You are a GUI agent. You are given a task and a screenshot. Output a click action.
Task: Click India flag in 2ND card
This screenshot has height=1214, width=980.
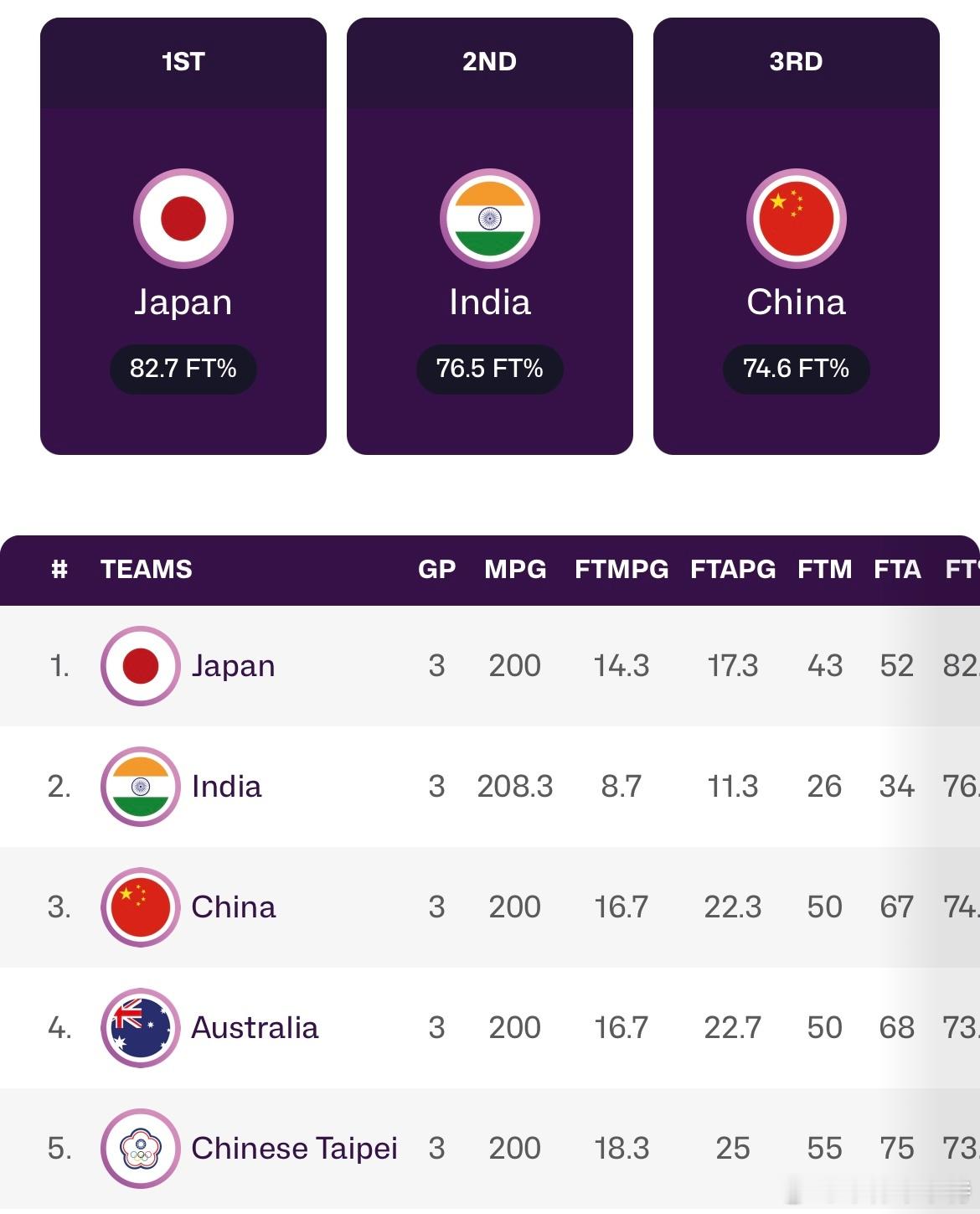[490, 219]
